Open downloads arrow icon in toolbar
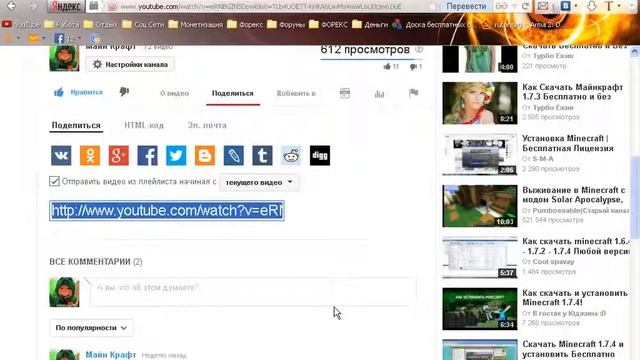Viewport: 640px width, 360px height. (592, 6)
